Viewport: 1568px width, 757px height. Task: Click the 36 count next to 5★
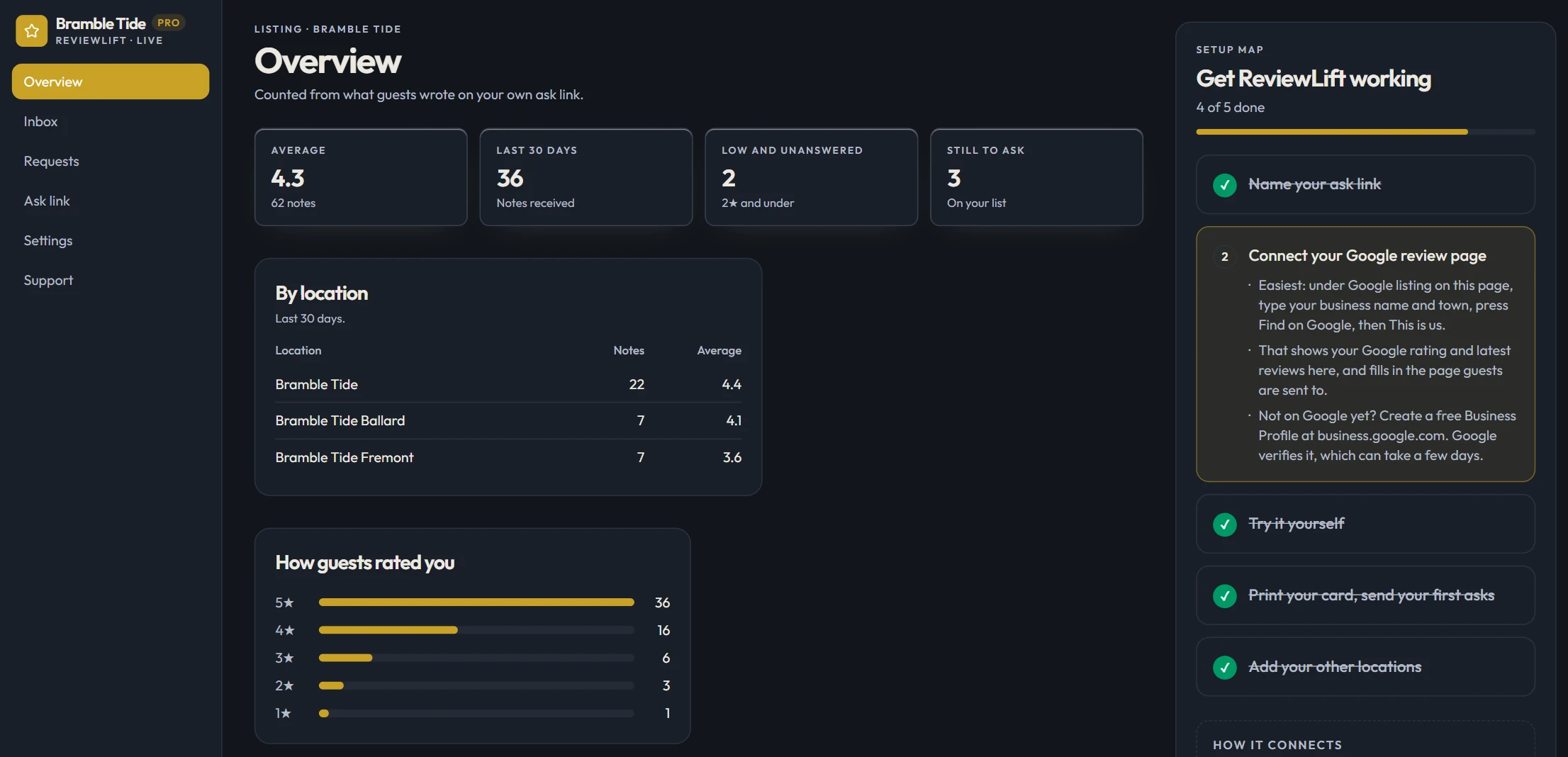click(x=662, y=602)
